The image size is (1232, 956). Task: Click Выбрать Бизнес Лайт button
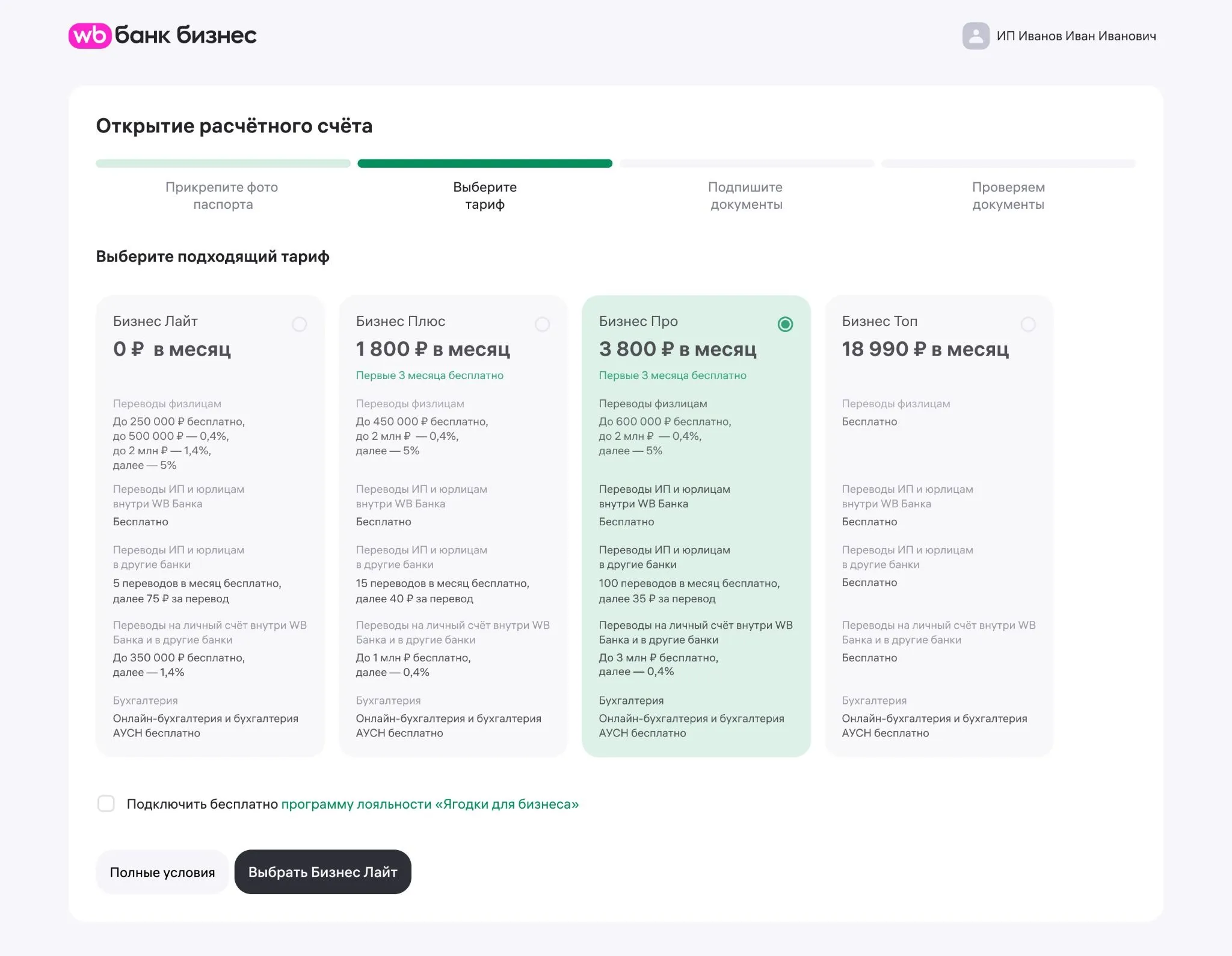tap(323, 872)
